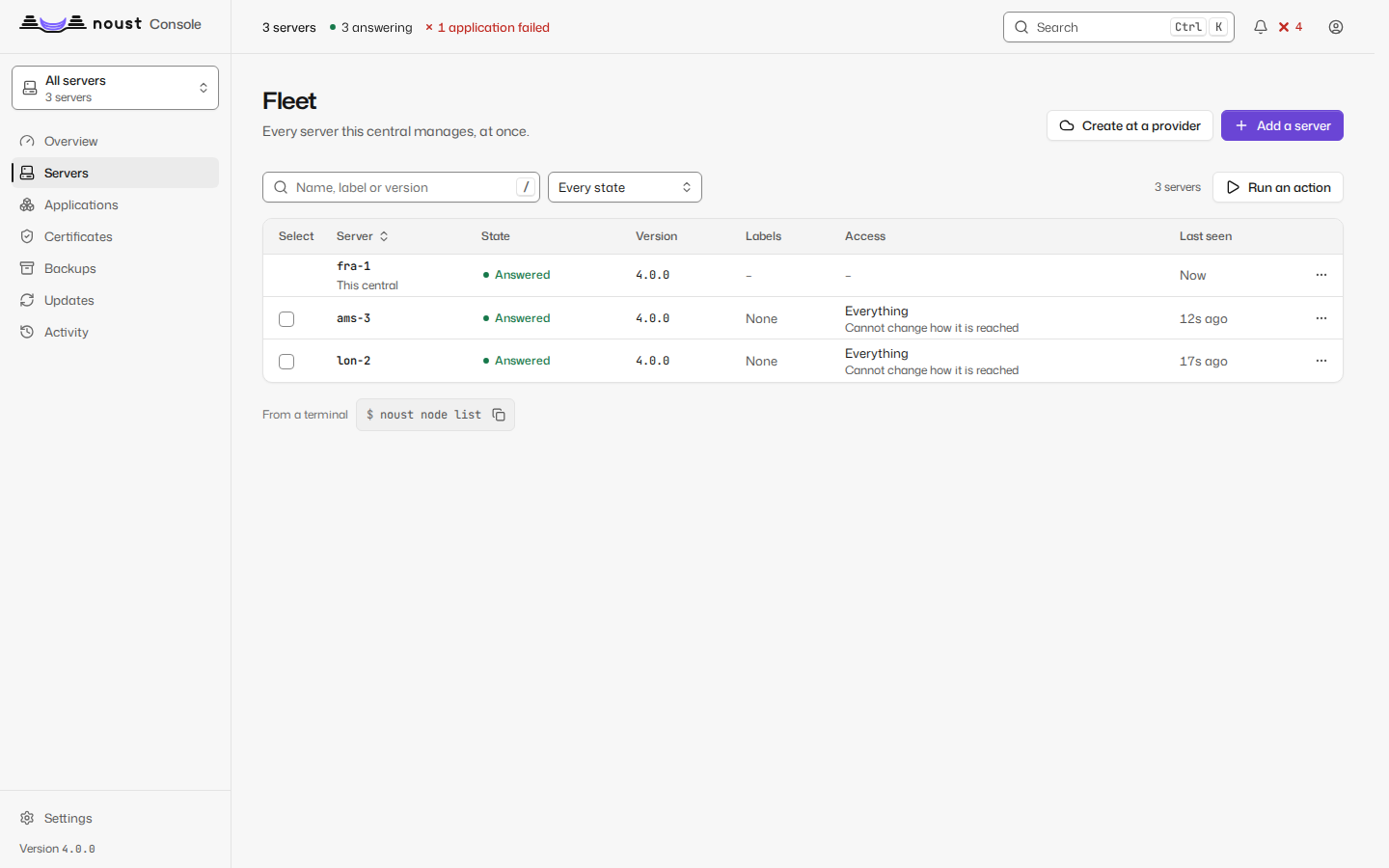Viewport: 1389px width, 868px height.
Task: Open Settings in sidebar
Action: 115,818
